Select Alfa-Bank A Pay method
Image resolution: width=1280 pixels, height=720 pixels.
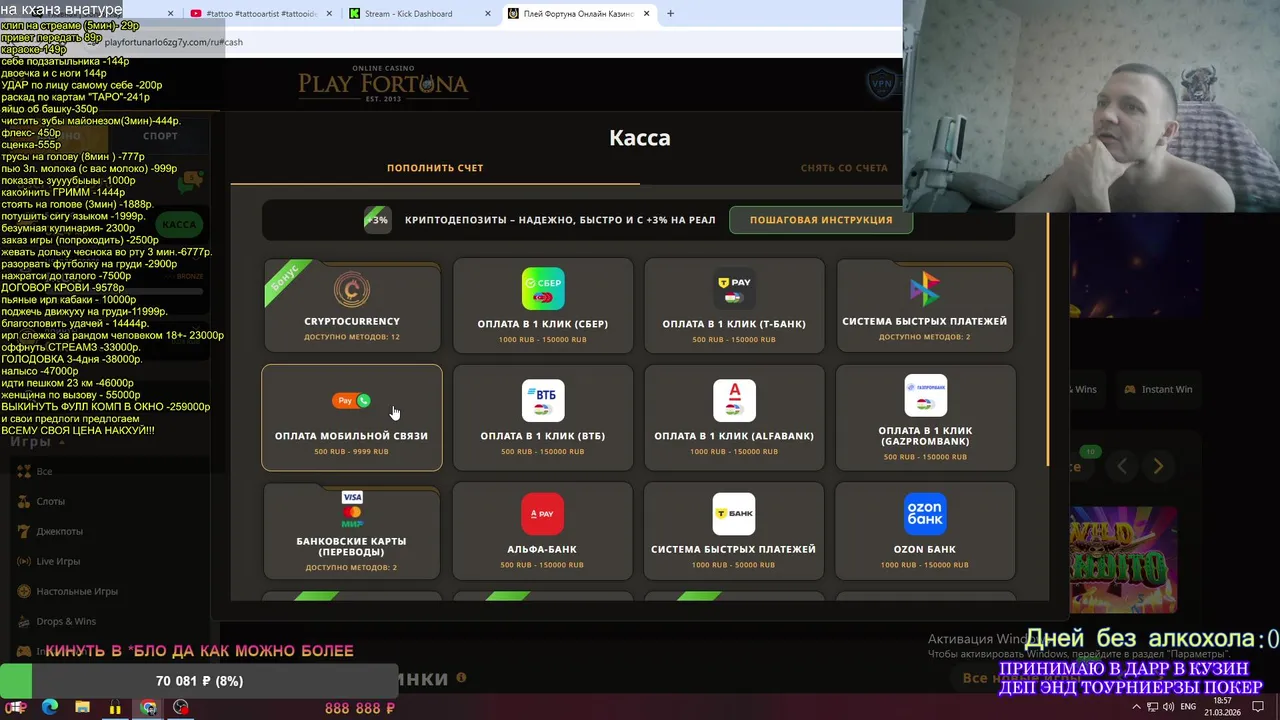[543, 532]
